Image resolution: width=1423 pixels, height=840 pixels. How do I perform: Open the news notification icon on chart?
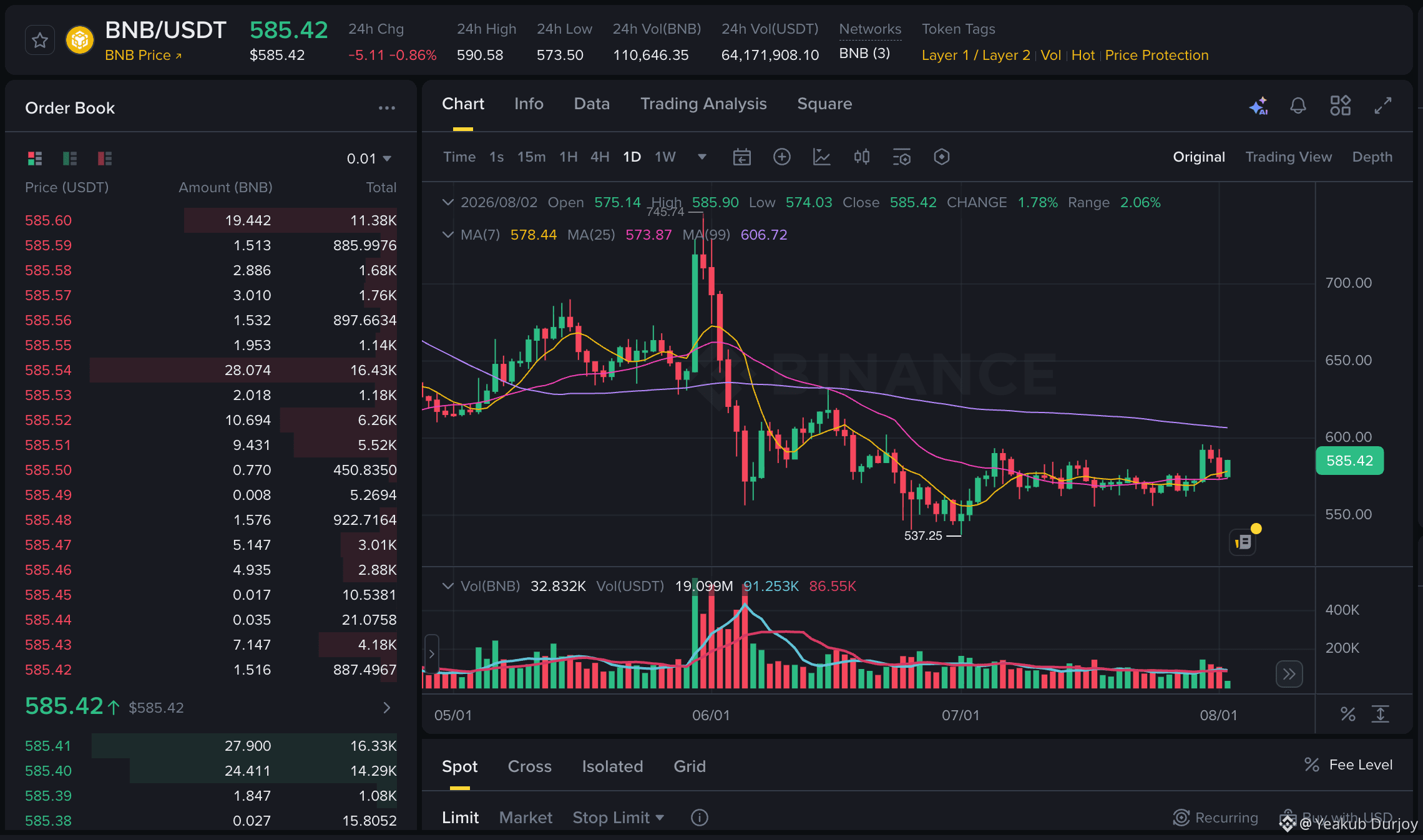pos(1243,542)
